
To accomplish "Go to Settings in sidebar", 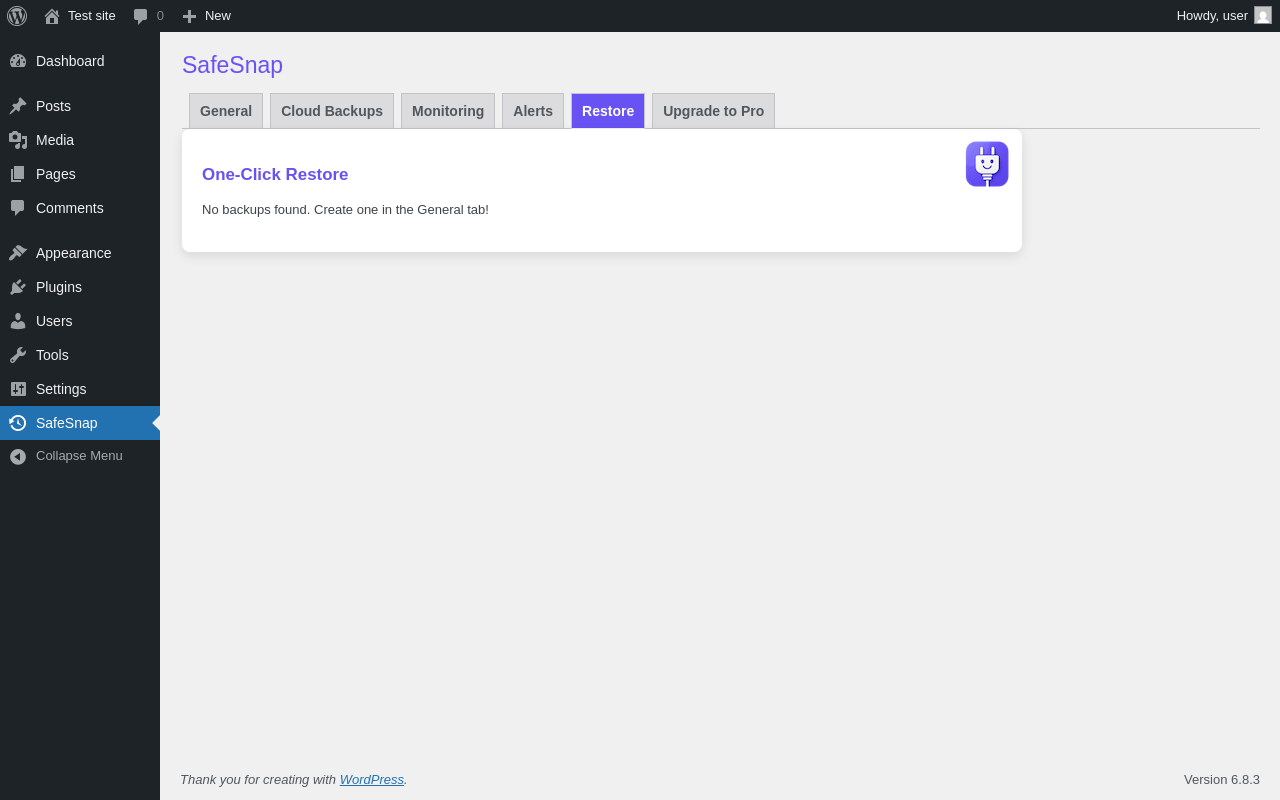I will (80, 389).
